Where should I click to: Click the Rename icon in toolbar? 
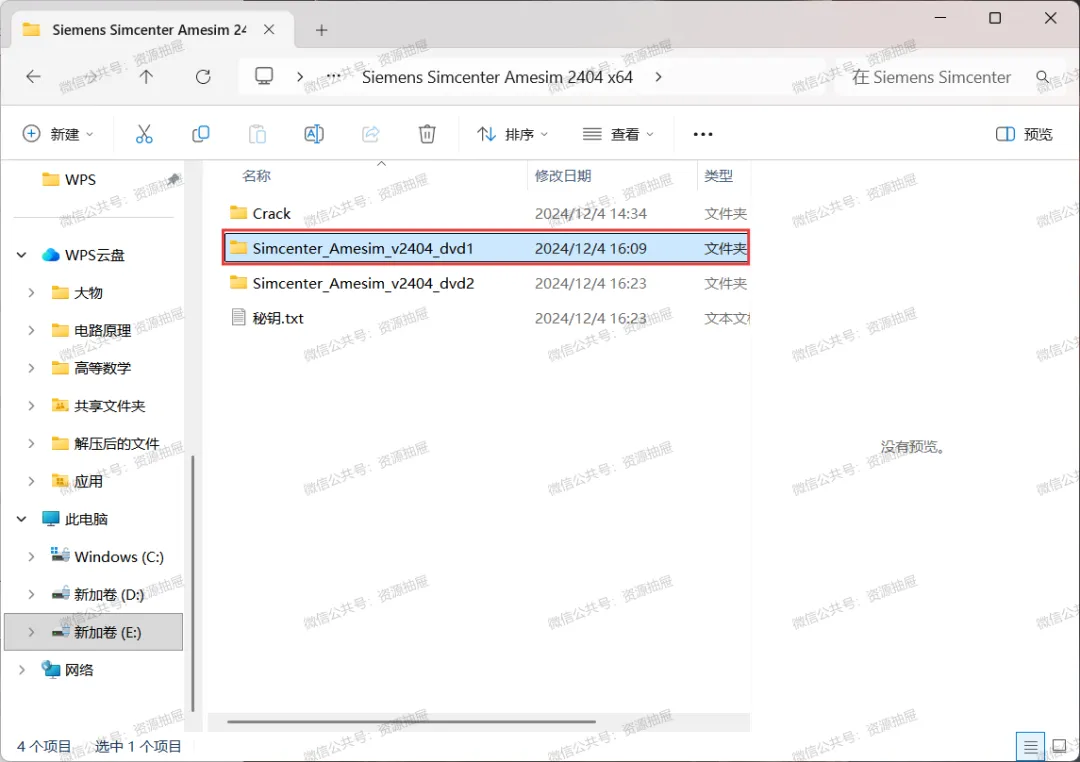click(x=314, y=134)
